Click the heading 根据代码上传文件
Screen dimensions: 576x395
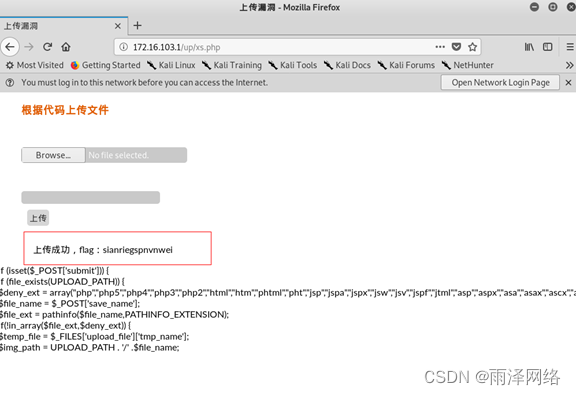coord(65,110)
